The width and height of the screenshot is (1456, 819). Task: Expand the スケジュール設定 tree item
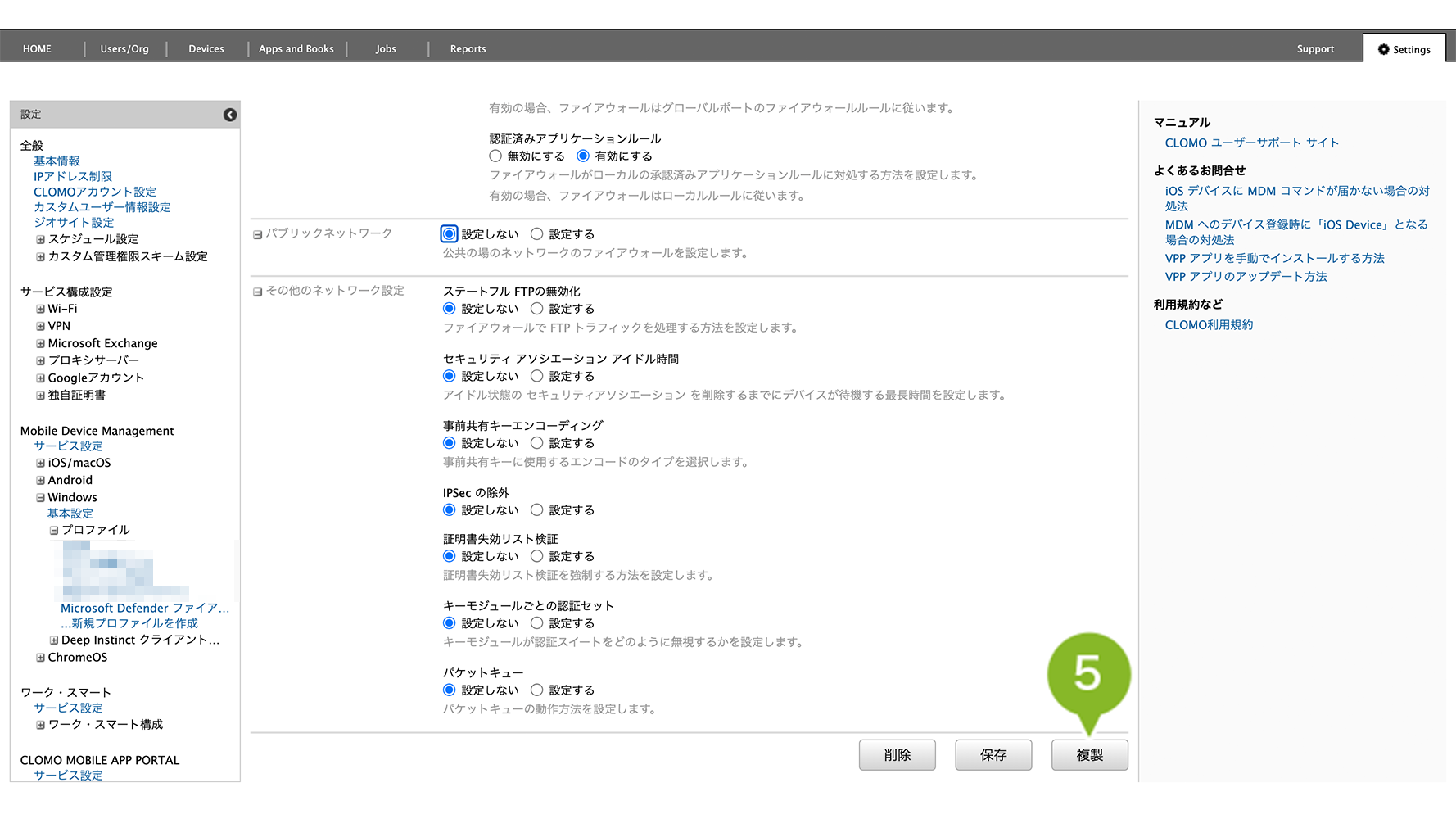click(40, 240)
